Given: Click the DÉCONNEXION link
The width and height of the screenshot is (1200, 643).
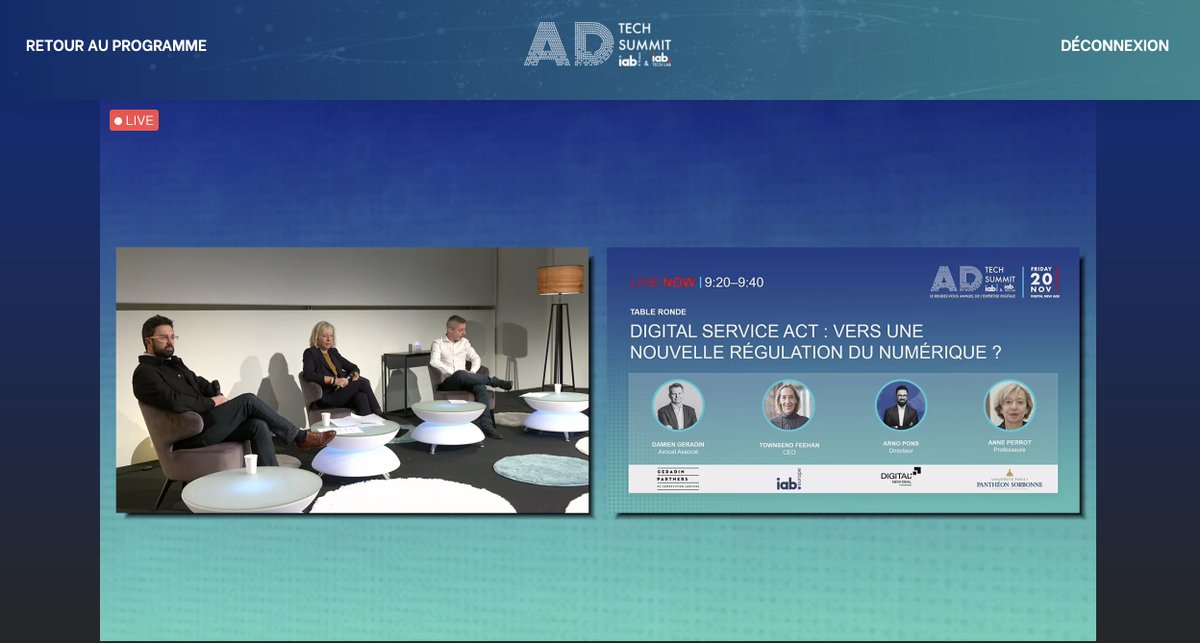Looking at the screenshot, I should coord(1114,46).
